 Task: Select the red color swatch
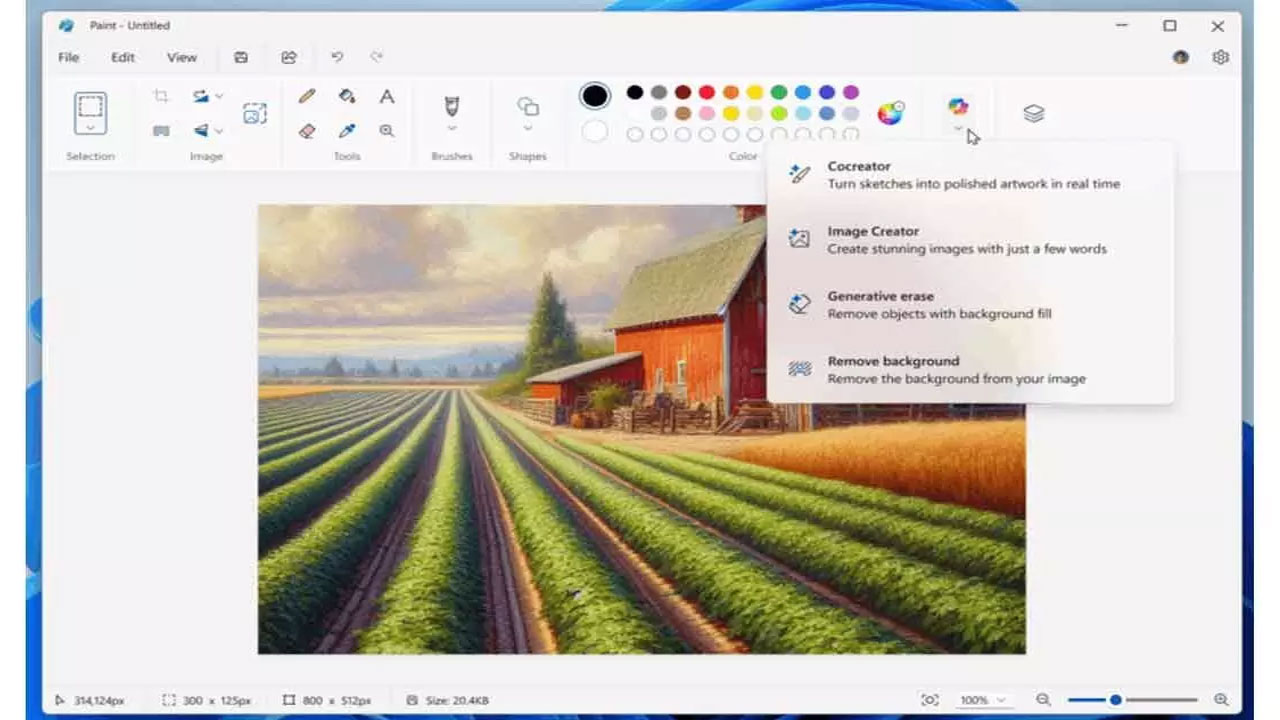coord(708,93)
